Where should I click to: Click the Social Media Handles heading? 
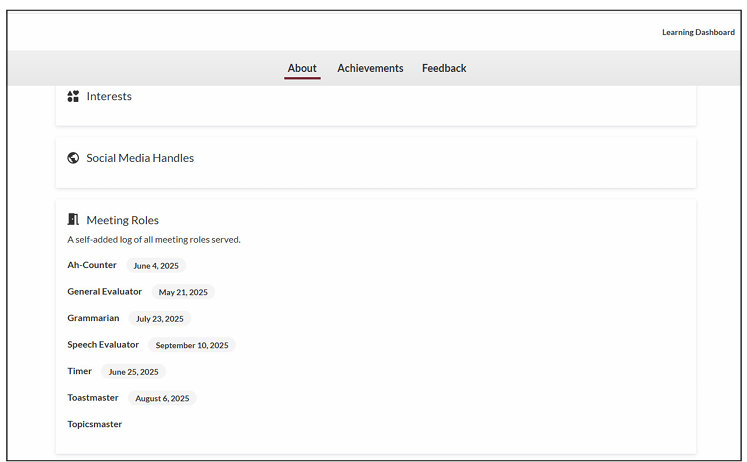(x=140, y=158)
